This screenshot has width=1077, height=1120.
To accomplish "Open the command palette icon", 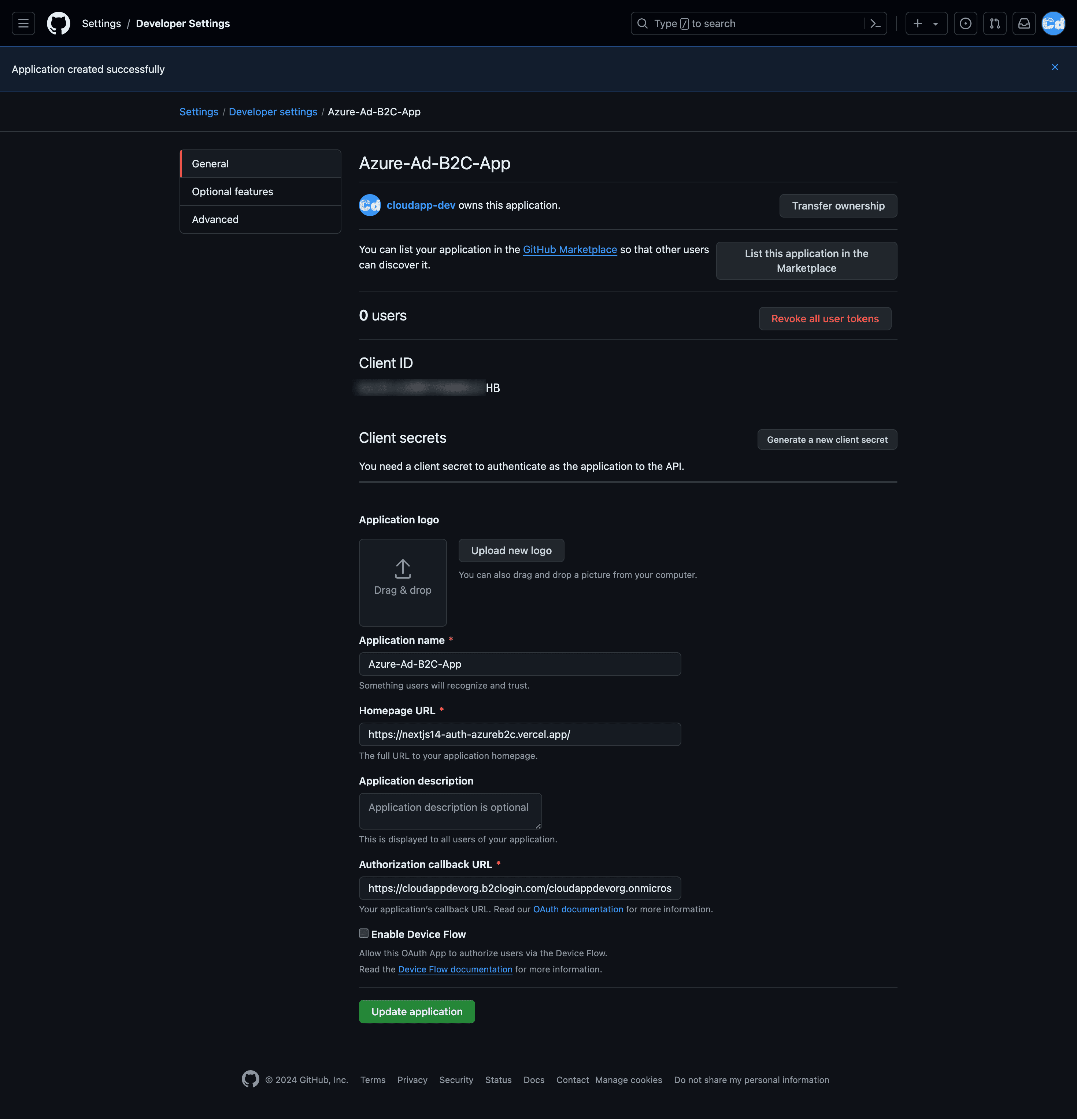I will pyautogui.click(x=875, y=23).
